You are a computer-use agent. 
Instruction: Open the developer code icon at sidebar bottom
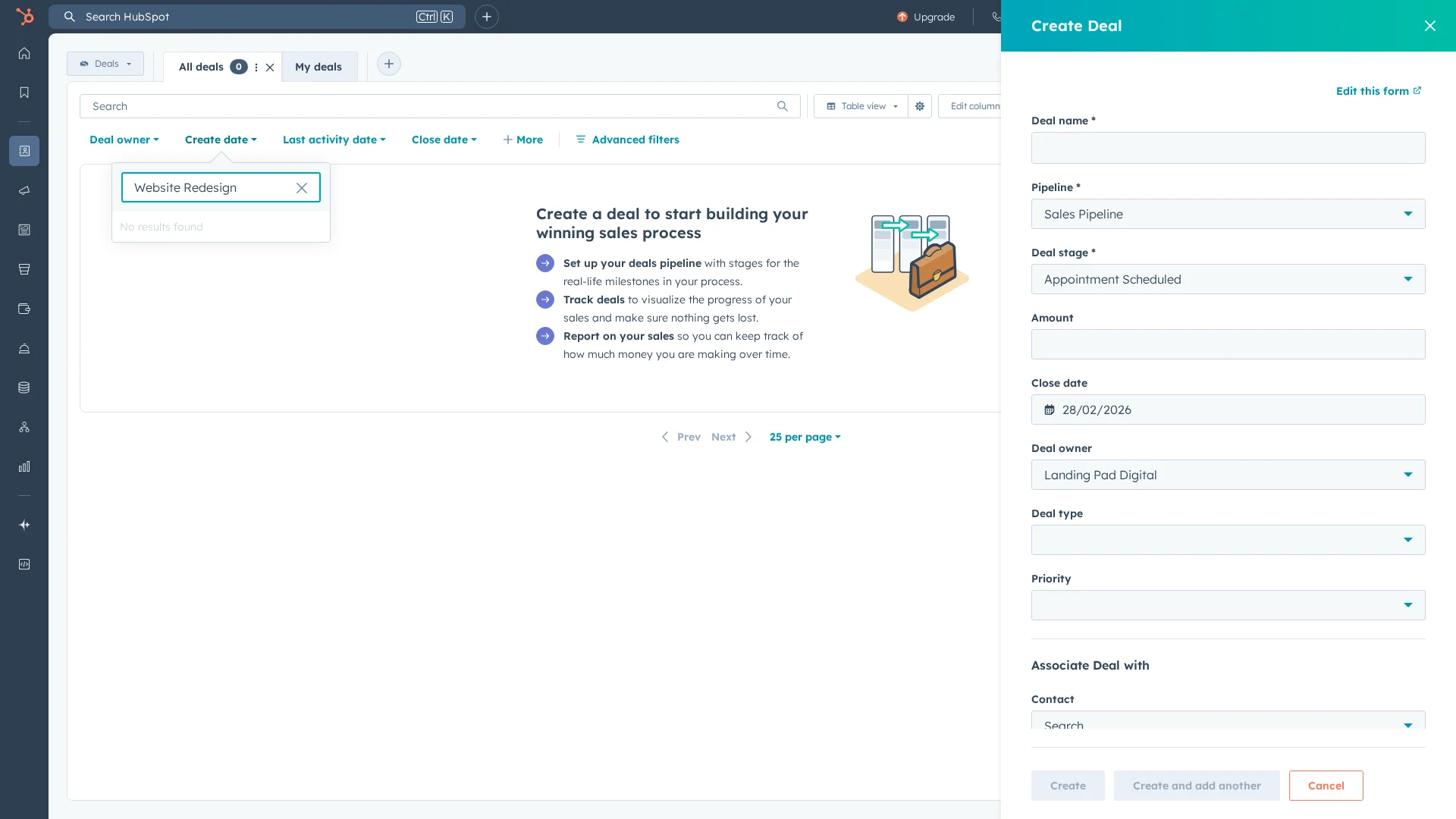[x=24, y=564]
